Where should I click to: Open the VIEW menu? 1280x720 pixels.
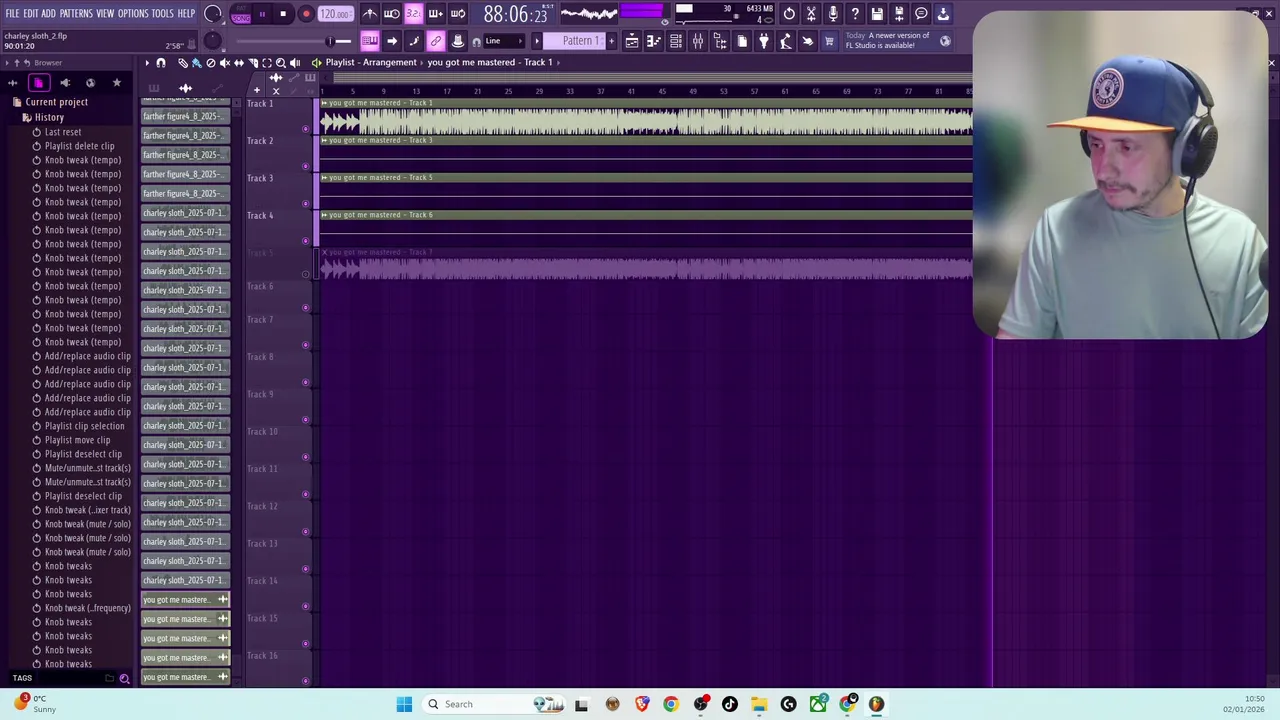coord(105,14)
